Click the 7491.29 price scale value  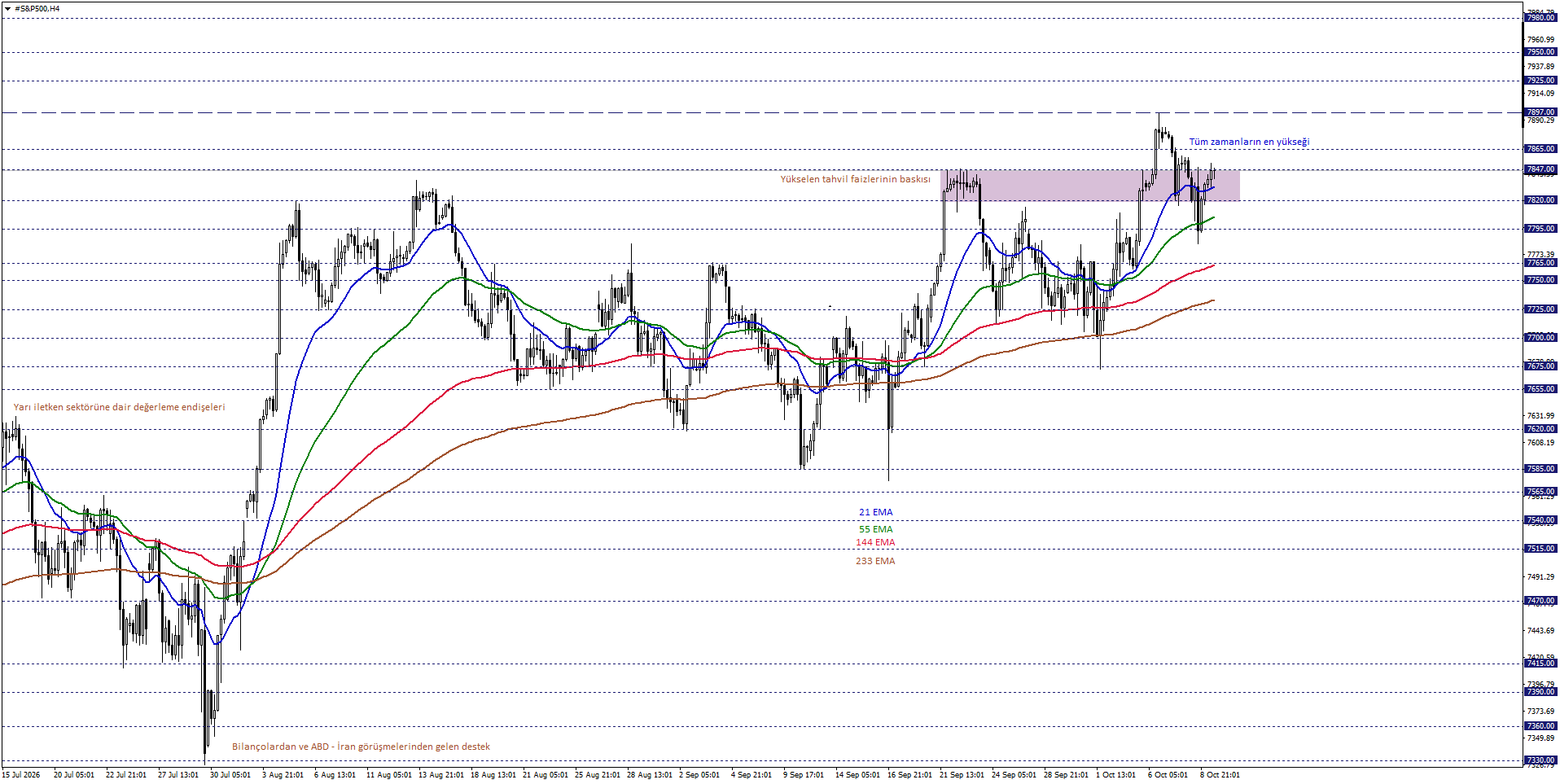[1540, 577]
